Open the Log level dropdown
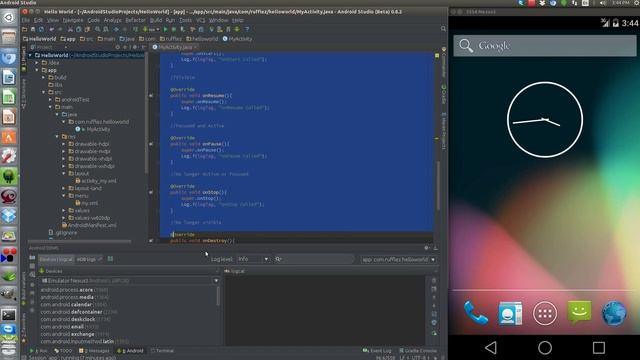 (253, 259)
